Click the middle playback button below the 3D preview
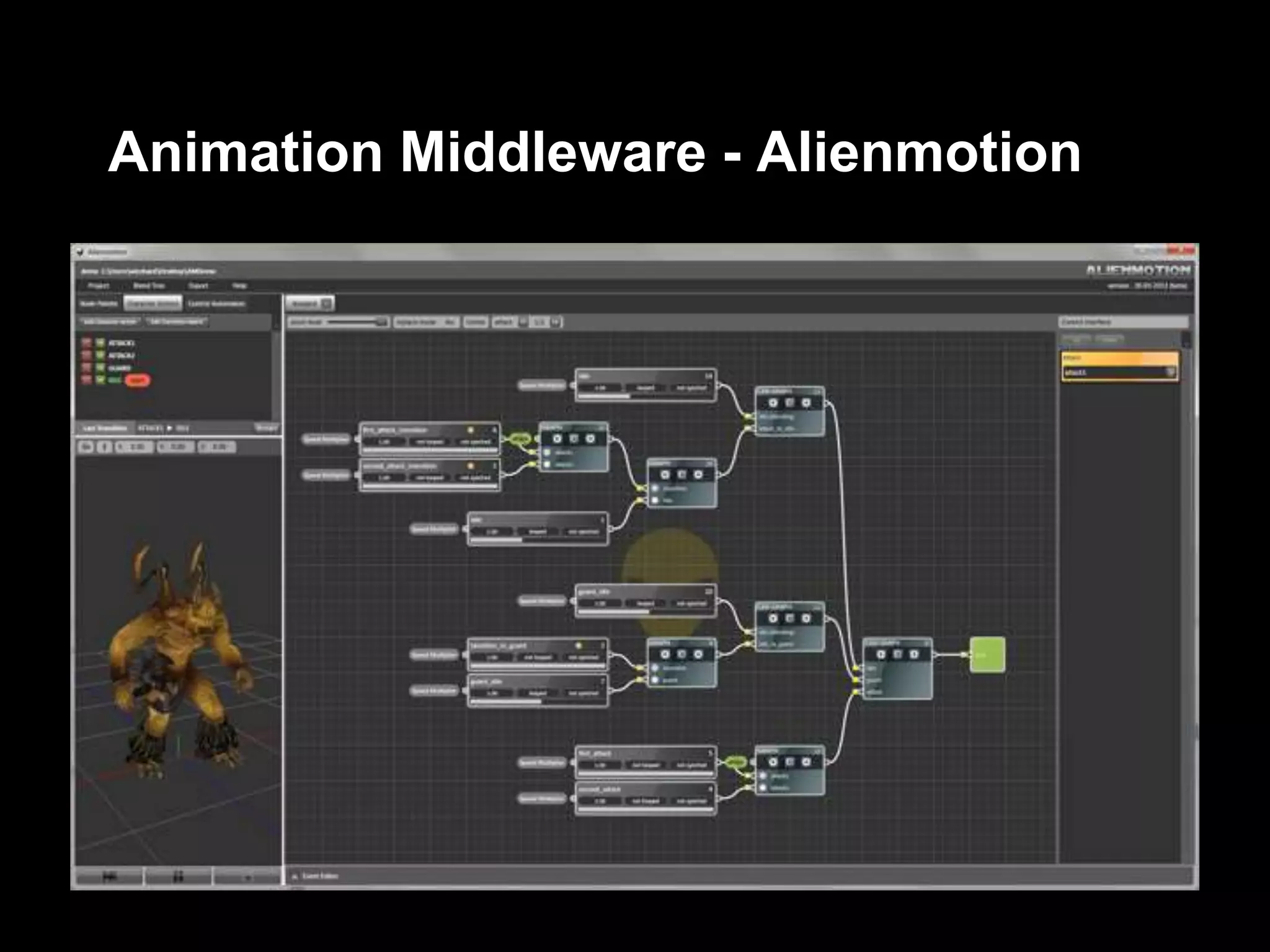Image resolution: width=1270 pixels, height=952 pixels. coord(178,877)
